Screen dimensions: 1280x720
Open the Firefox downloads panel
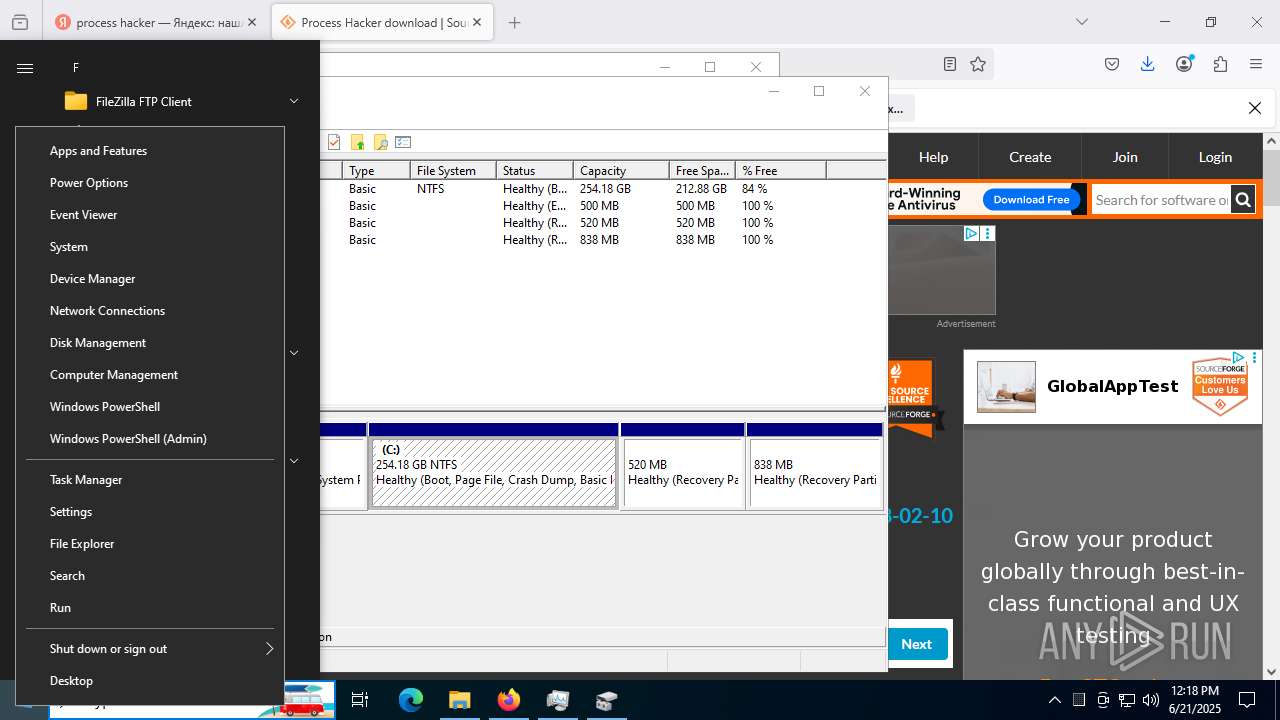1148,64
